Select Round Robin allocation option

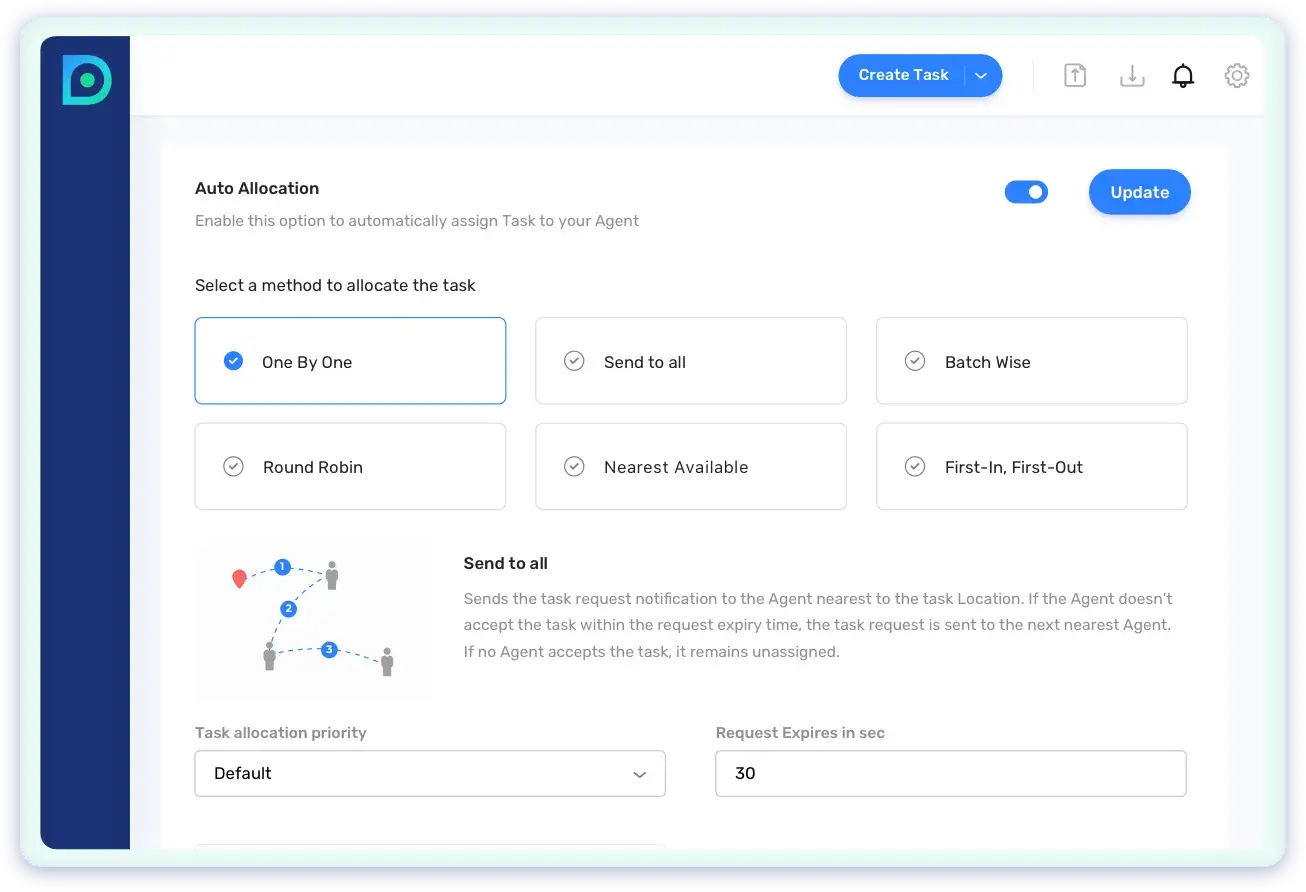(350, 466)
